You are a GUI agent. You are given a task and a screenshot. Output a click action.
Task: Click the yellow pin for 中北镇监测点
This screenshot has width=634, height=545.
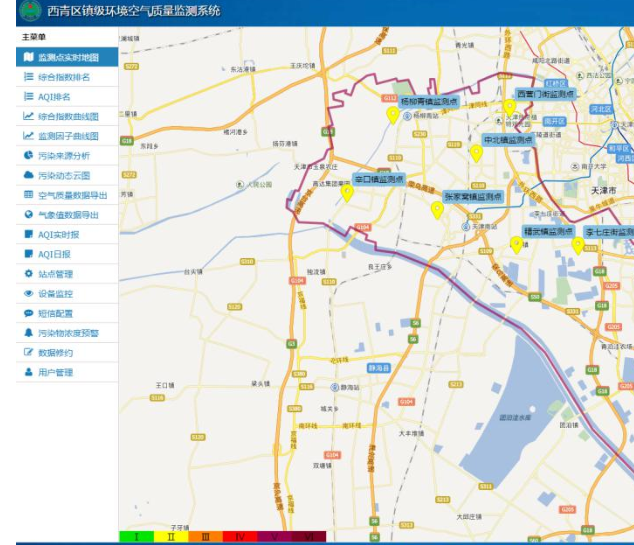[x=476, y=152]
